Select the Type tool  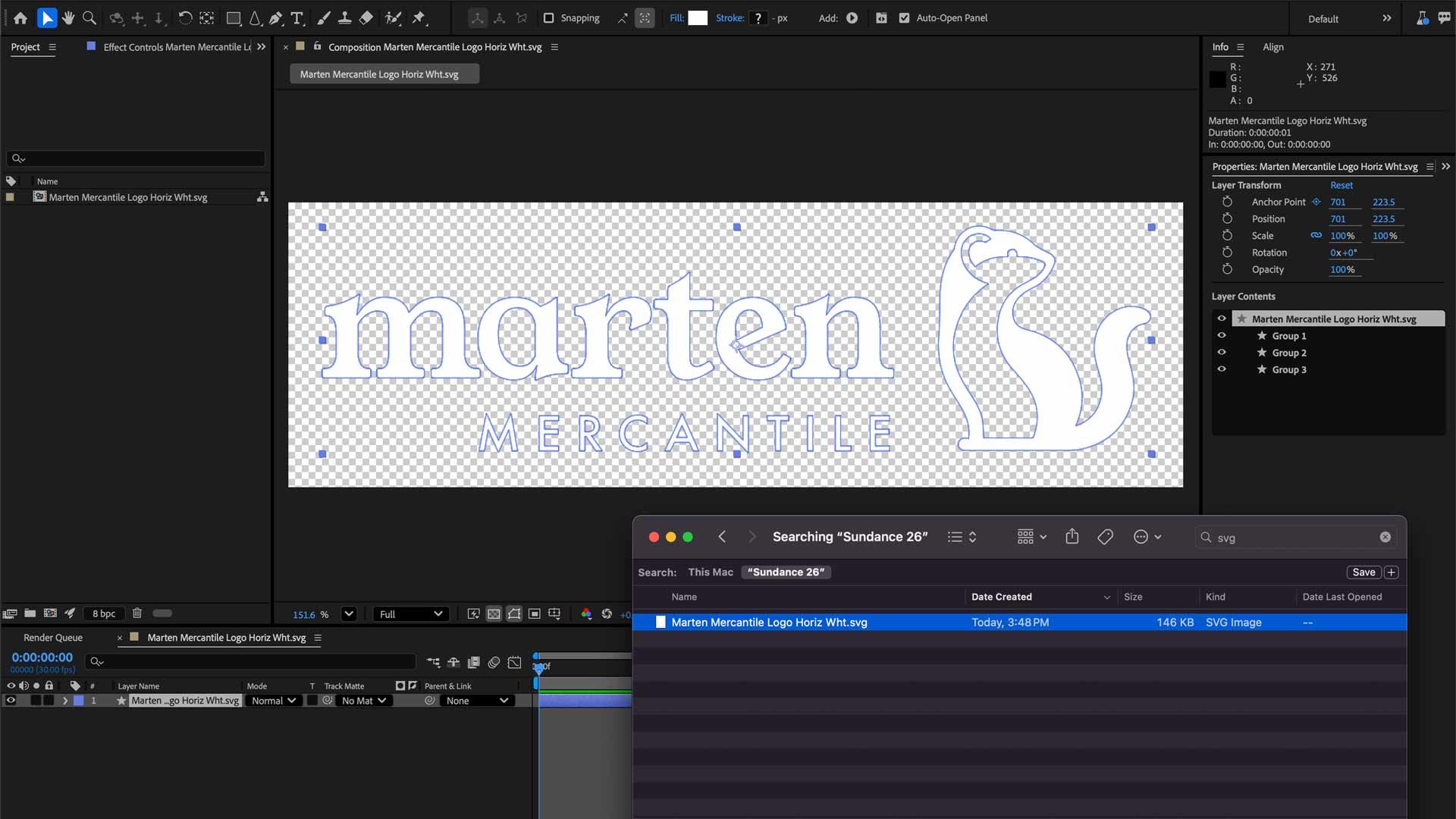pyautogui.click(x=297, y=17)
